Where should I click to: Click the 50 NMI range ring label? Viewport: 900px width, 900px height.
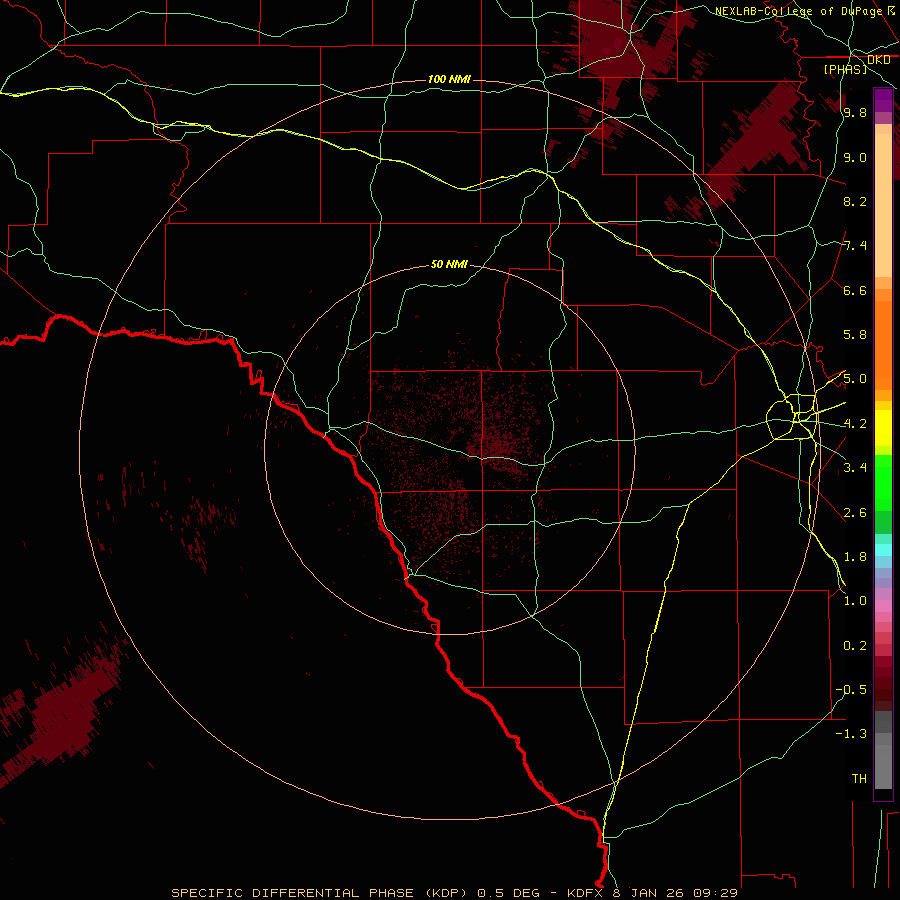click(449, 264)
